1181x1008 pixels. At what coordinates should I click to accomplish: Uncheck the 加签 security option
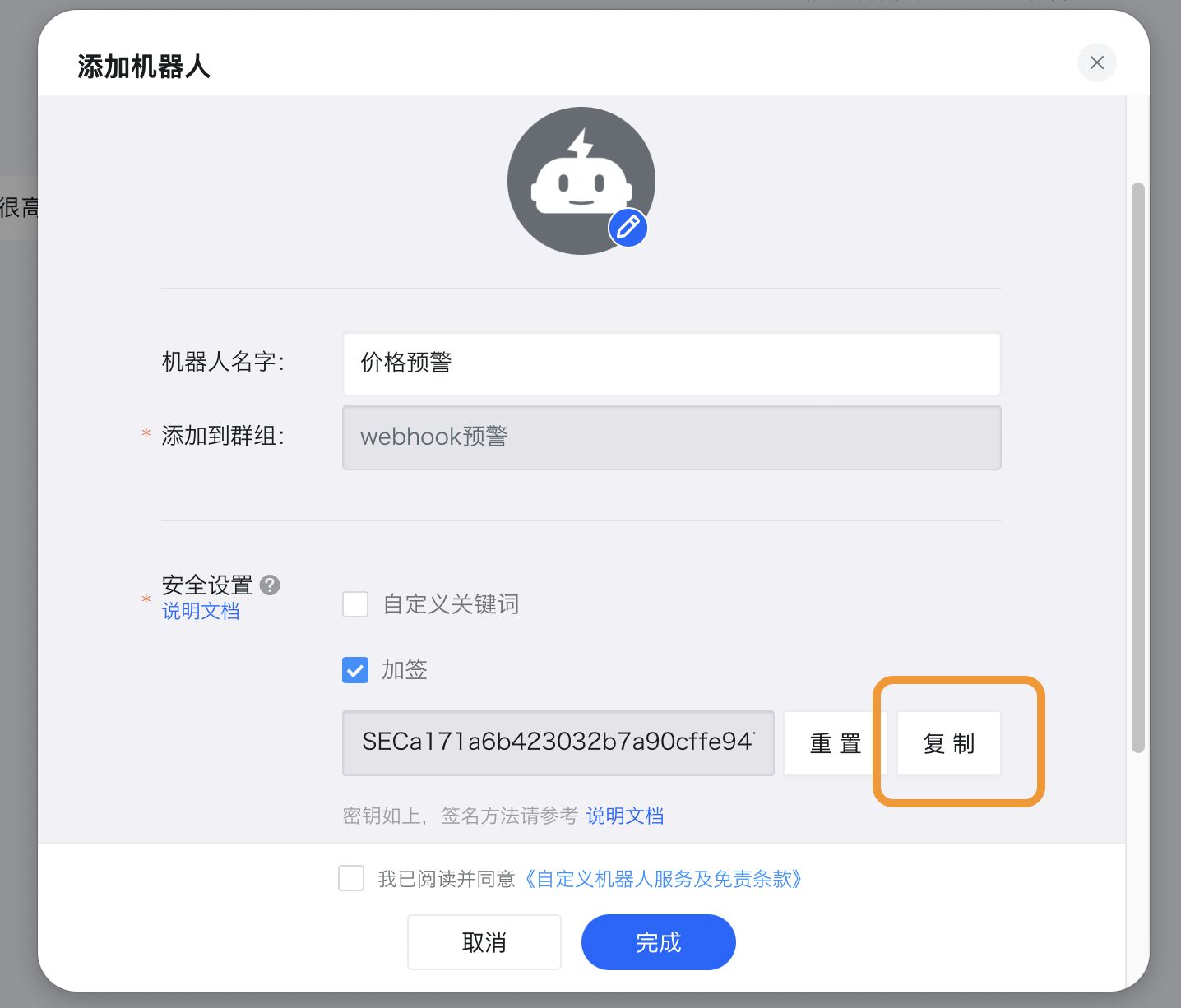354,670
